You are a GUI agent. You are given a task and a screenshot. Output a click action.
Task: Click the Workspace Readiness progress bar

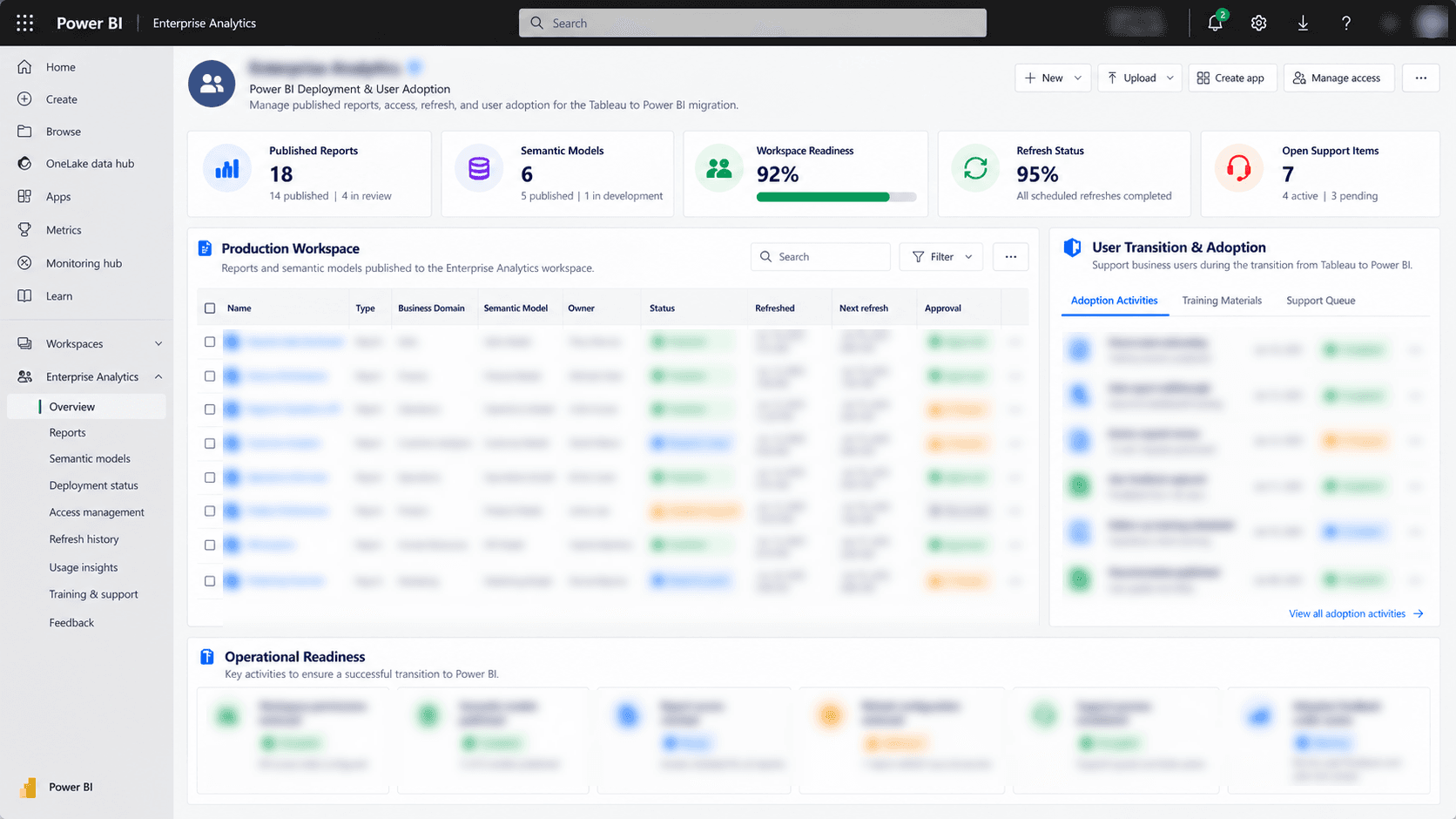[836, 197]
